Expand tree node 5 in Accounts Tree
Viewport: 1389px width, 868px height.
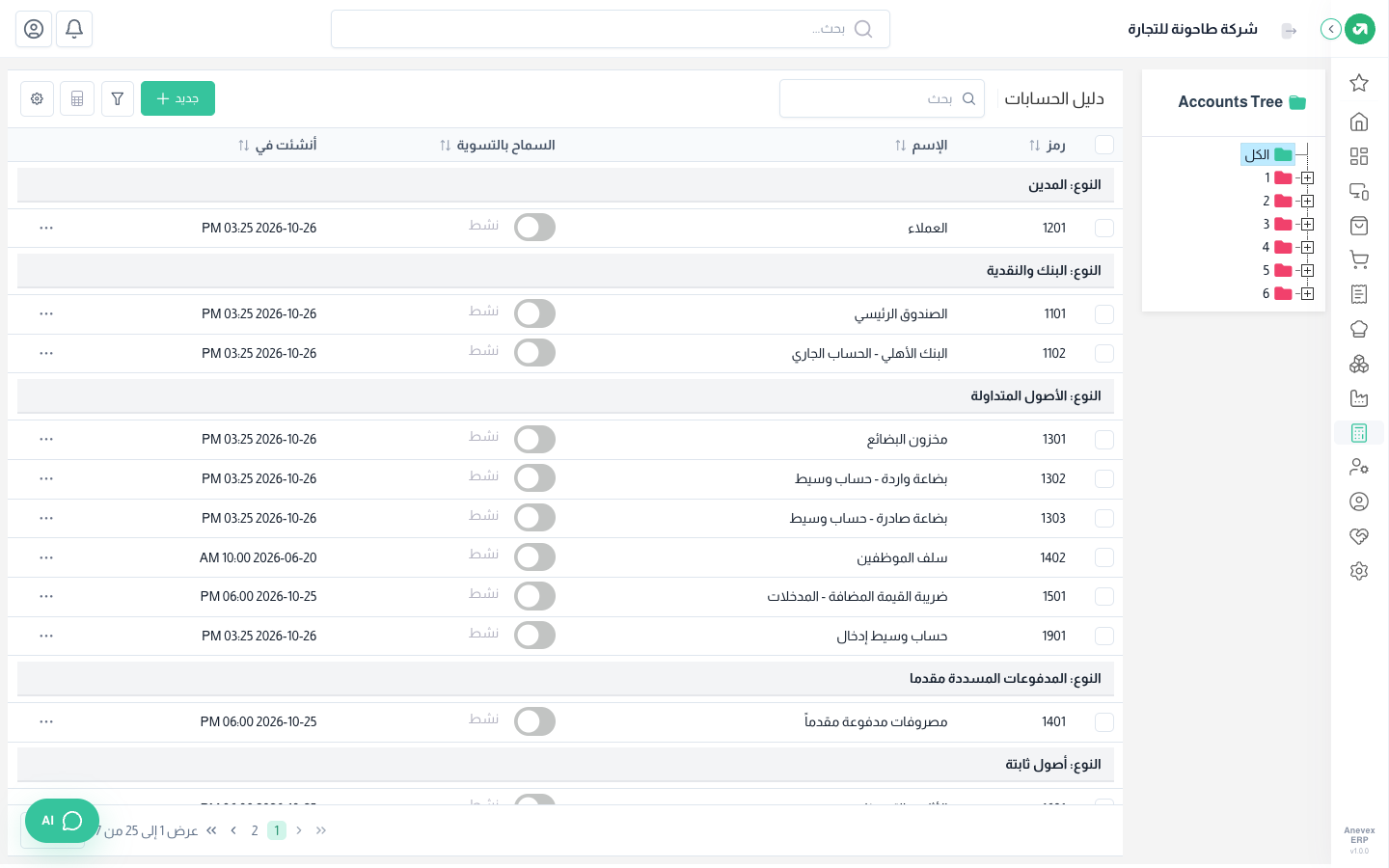[x=1307, y=271]
